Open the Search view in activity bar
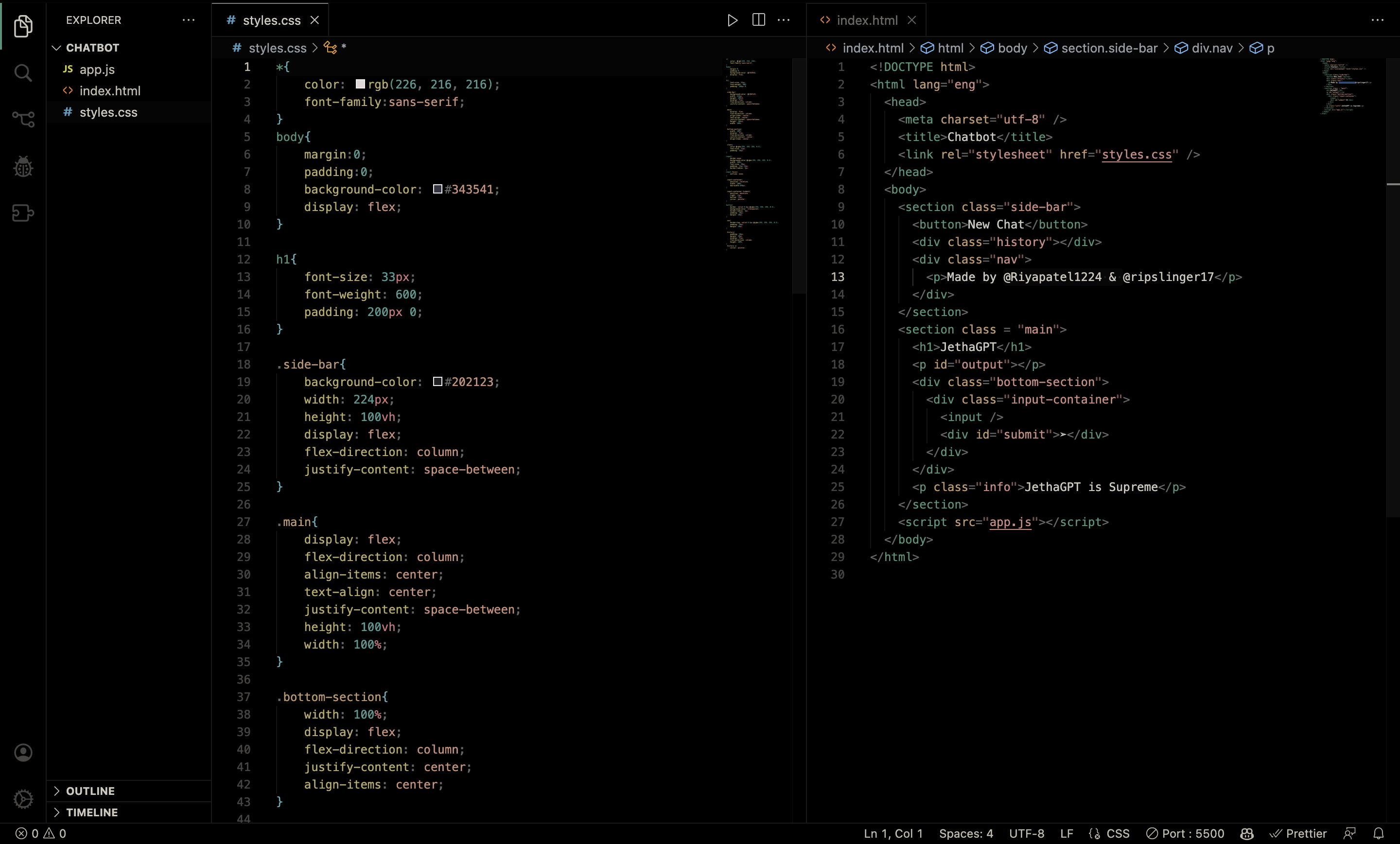Image resolution: width=1400 pixels, height=844 pixels. (23, 73)
